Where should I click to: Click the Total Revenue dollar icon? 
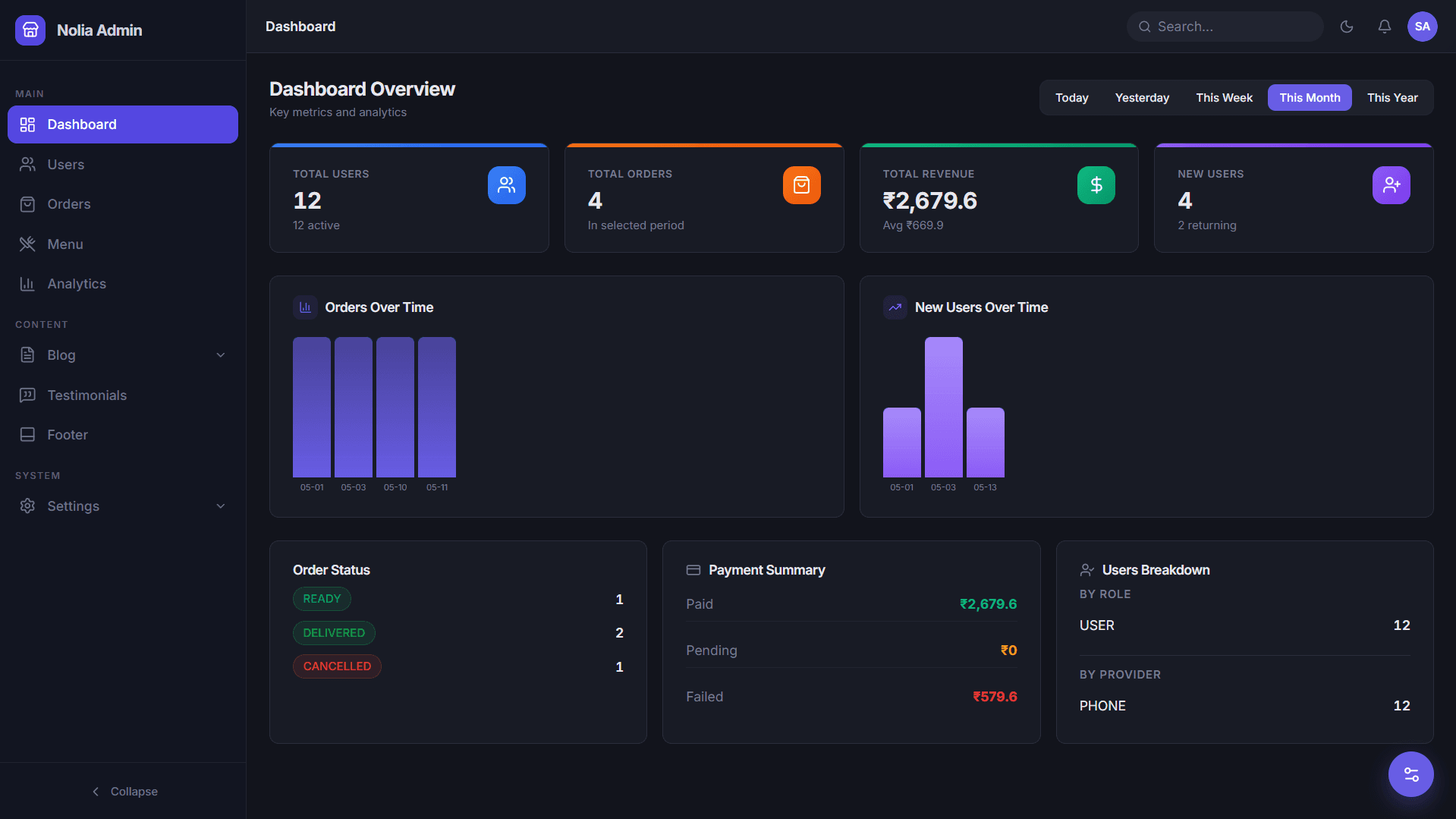1096,185
